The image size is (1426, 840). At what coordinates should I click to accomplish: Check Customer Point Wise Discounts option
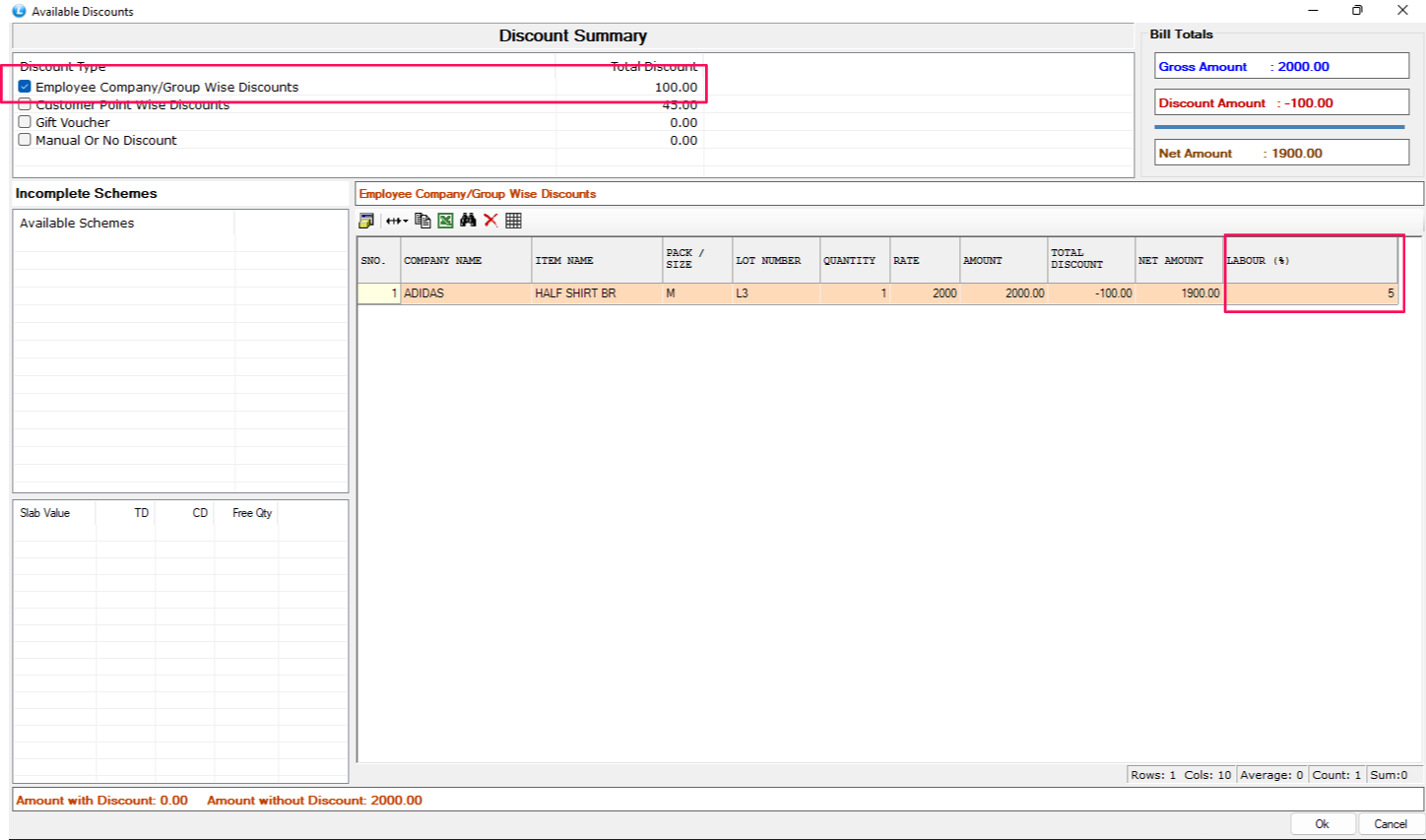(x=25, y=104)
